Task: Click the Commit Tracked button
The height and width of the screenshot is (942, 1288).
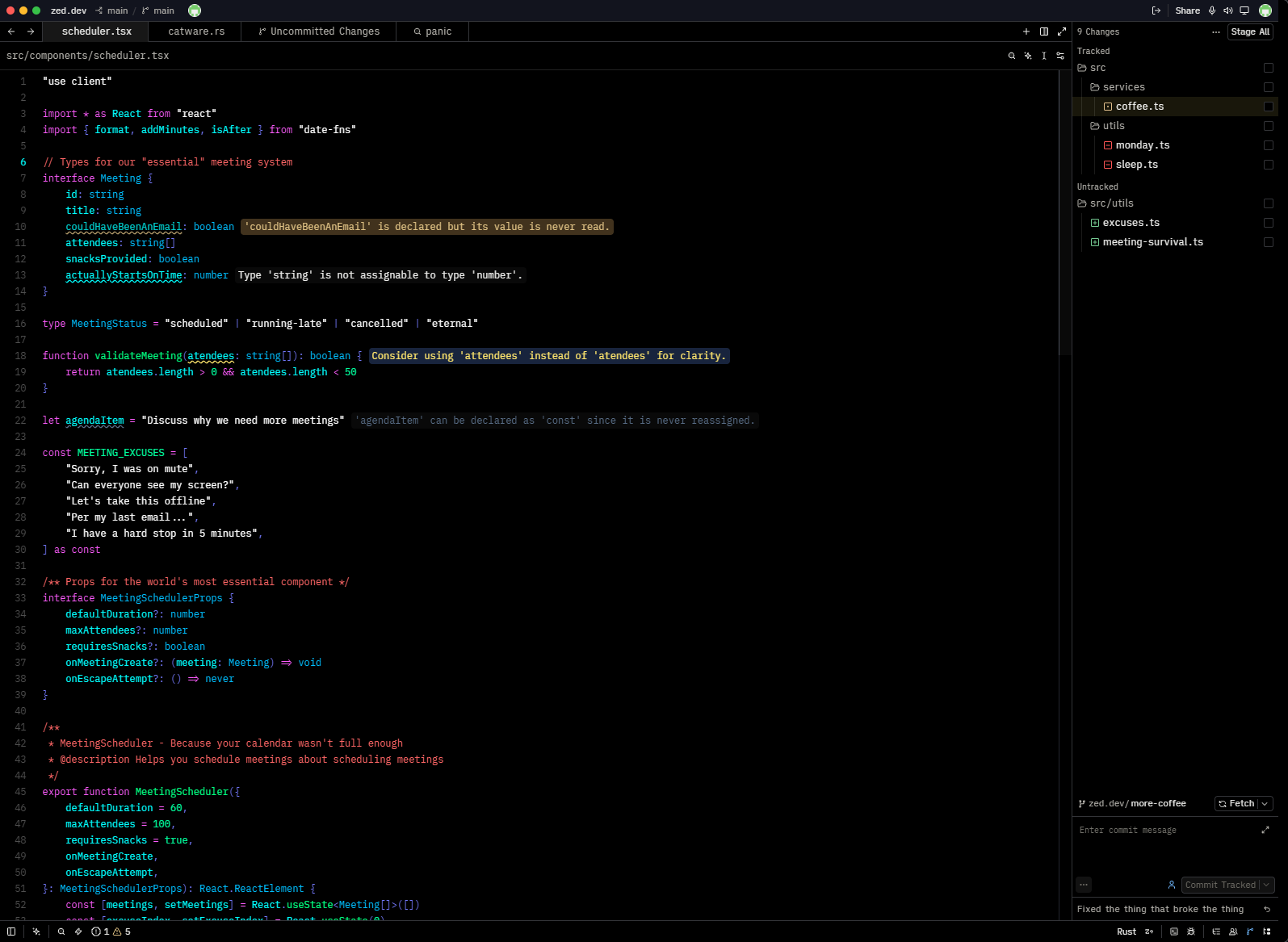Action: pos(1220,885)
